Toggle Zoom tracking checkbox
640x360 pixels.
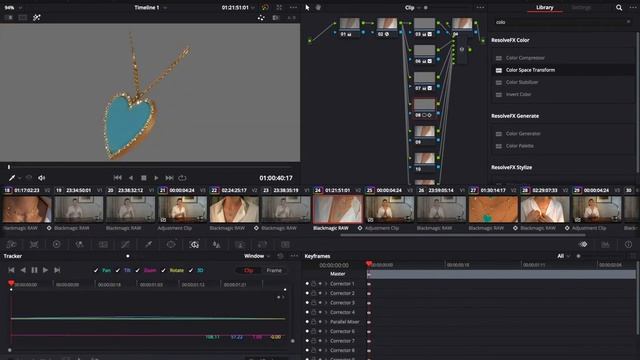pos(137,270)
